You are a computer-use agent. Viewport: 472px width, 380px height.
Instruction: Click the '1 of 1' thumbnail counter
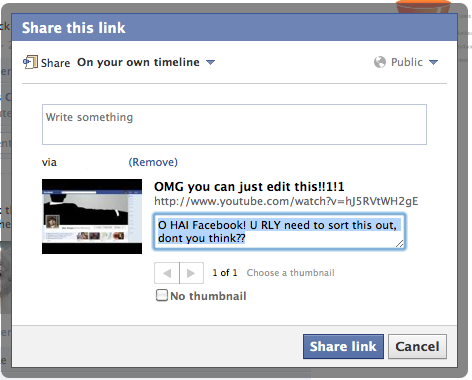pos(225,273)
